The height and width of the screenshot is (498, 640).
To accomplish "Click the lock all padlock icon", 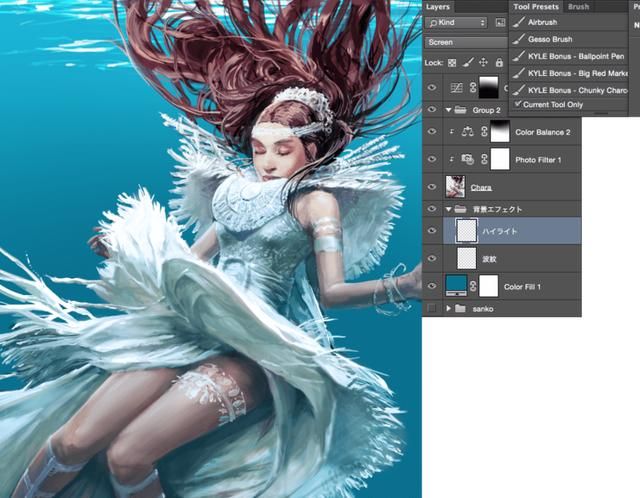I will pos(499,62).
